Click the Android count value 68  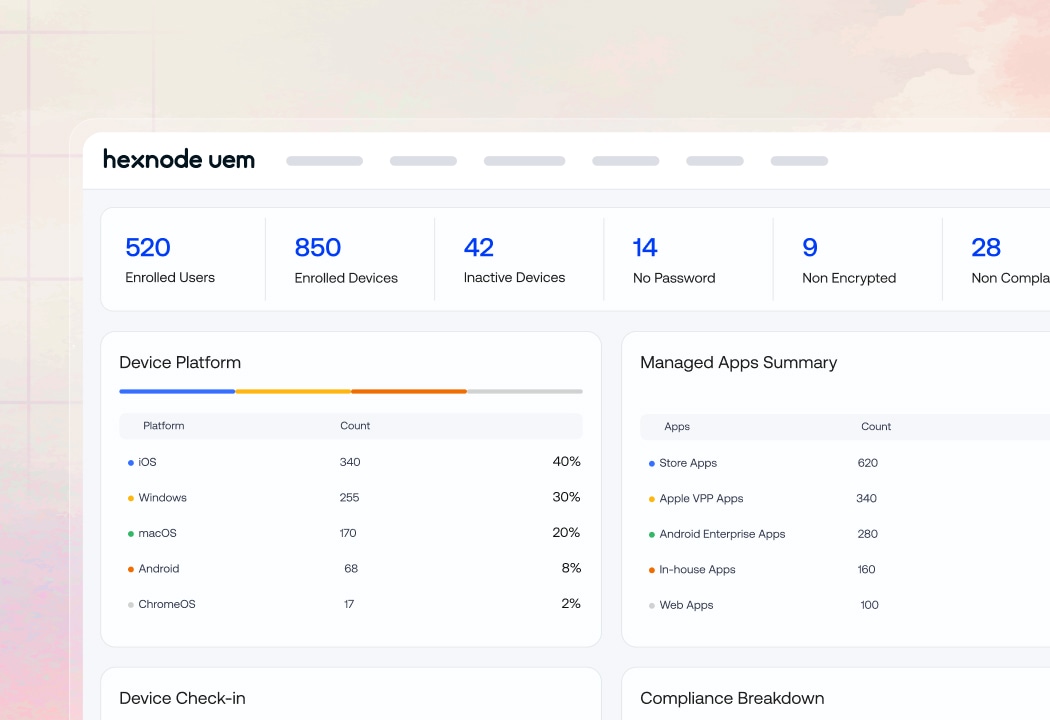351,569
